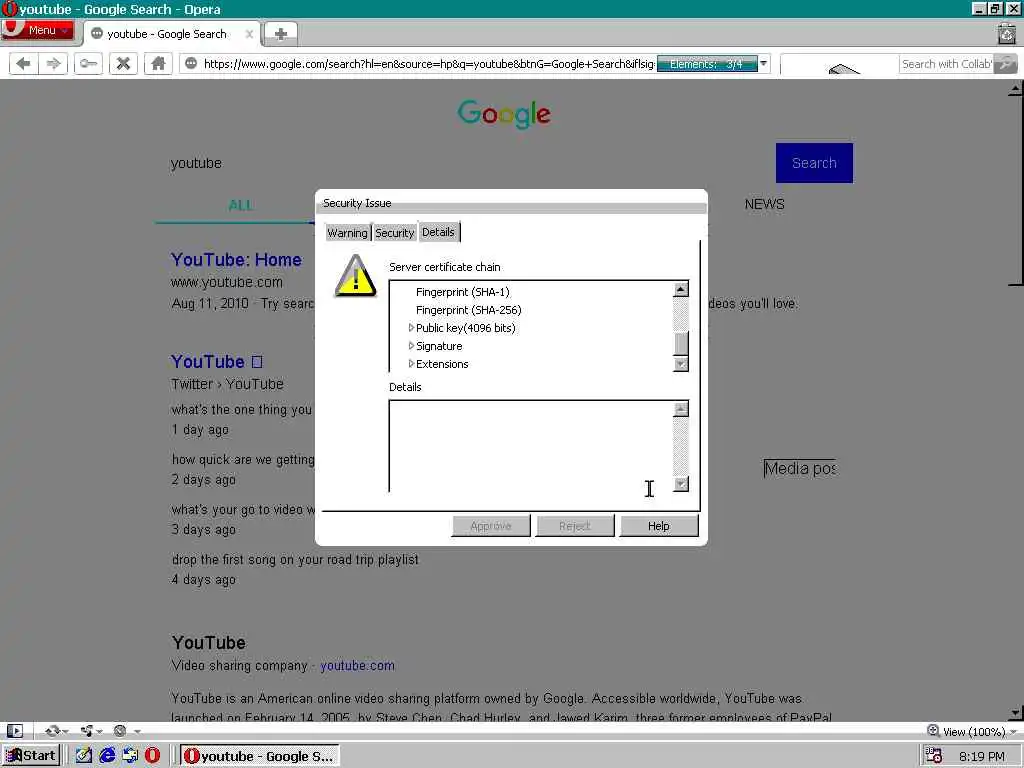
Task: Select the ALL results tab
Action: coord(240,205)
